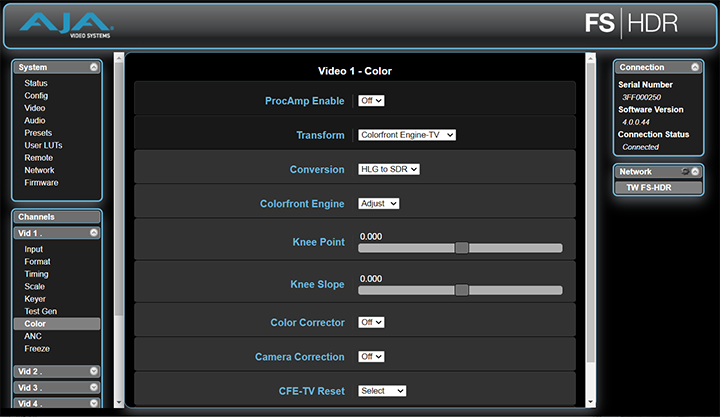Toggle the Camera Correction Off selector
The width and height of the screenshot is (720, 417).
372,356
